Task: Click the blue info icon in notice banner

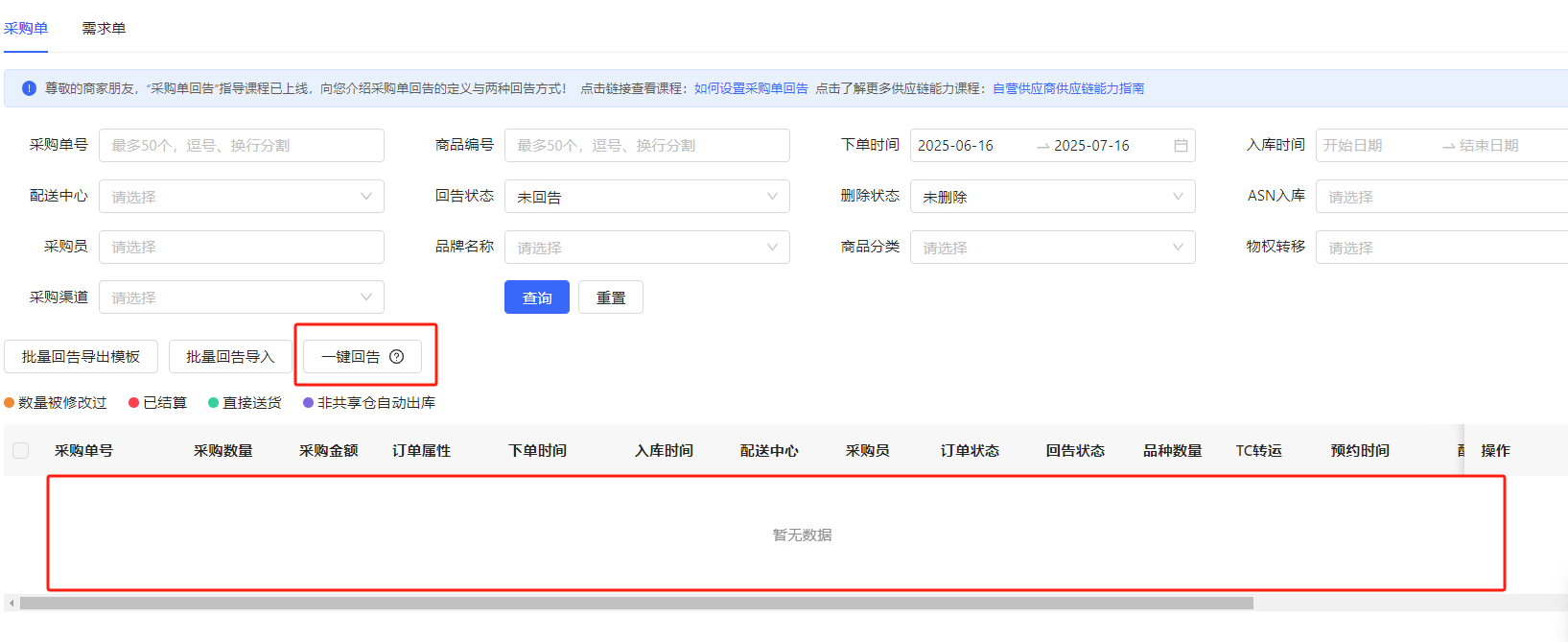Action: pyautogui.click(x=29, y=88)
